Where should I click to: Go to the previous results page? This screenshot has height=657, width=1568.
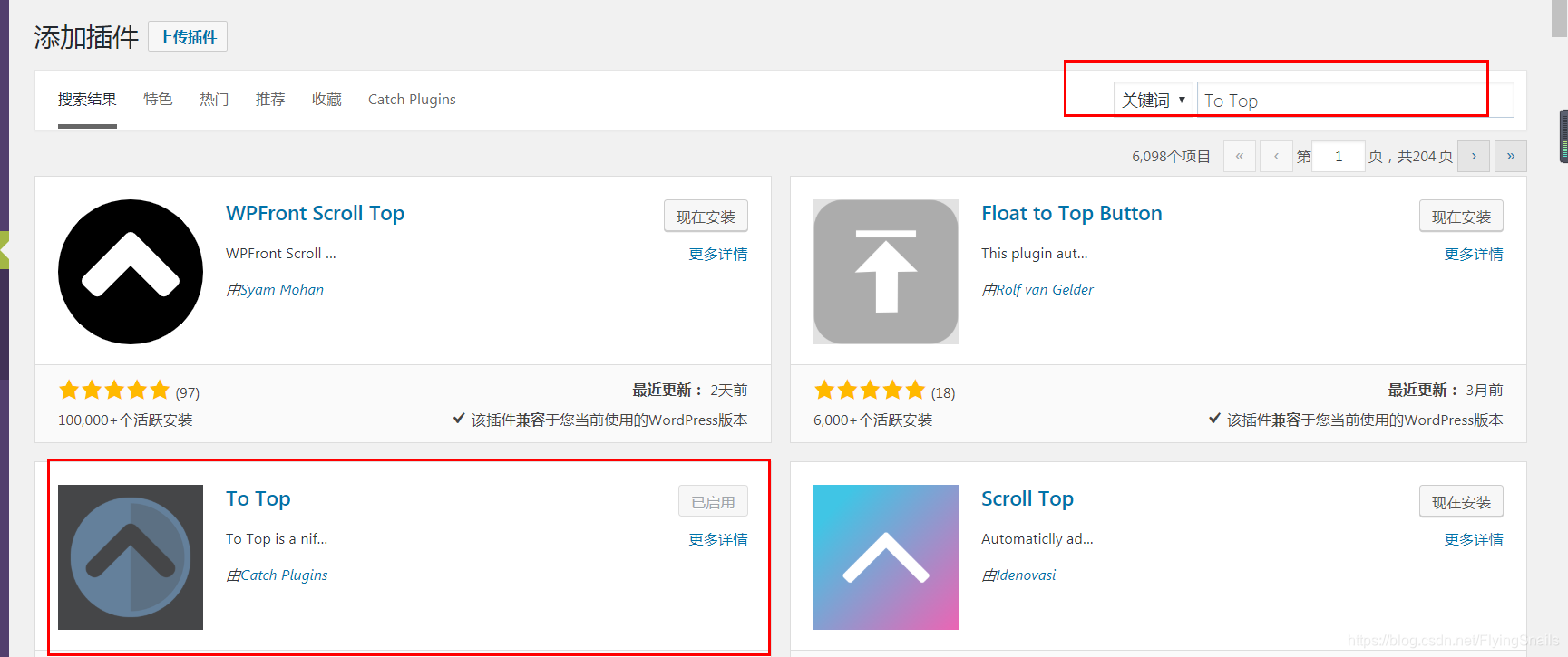click(x=1276, y=156)
